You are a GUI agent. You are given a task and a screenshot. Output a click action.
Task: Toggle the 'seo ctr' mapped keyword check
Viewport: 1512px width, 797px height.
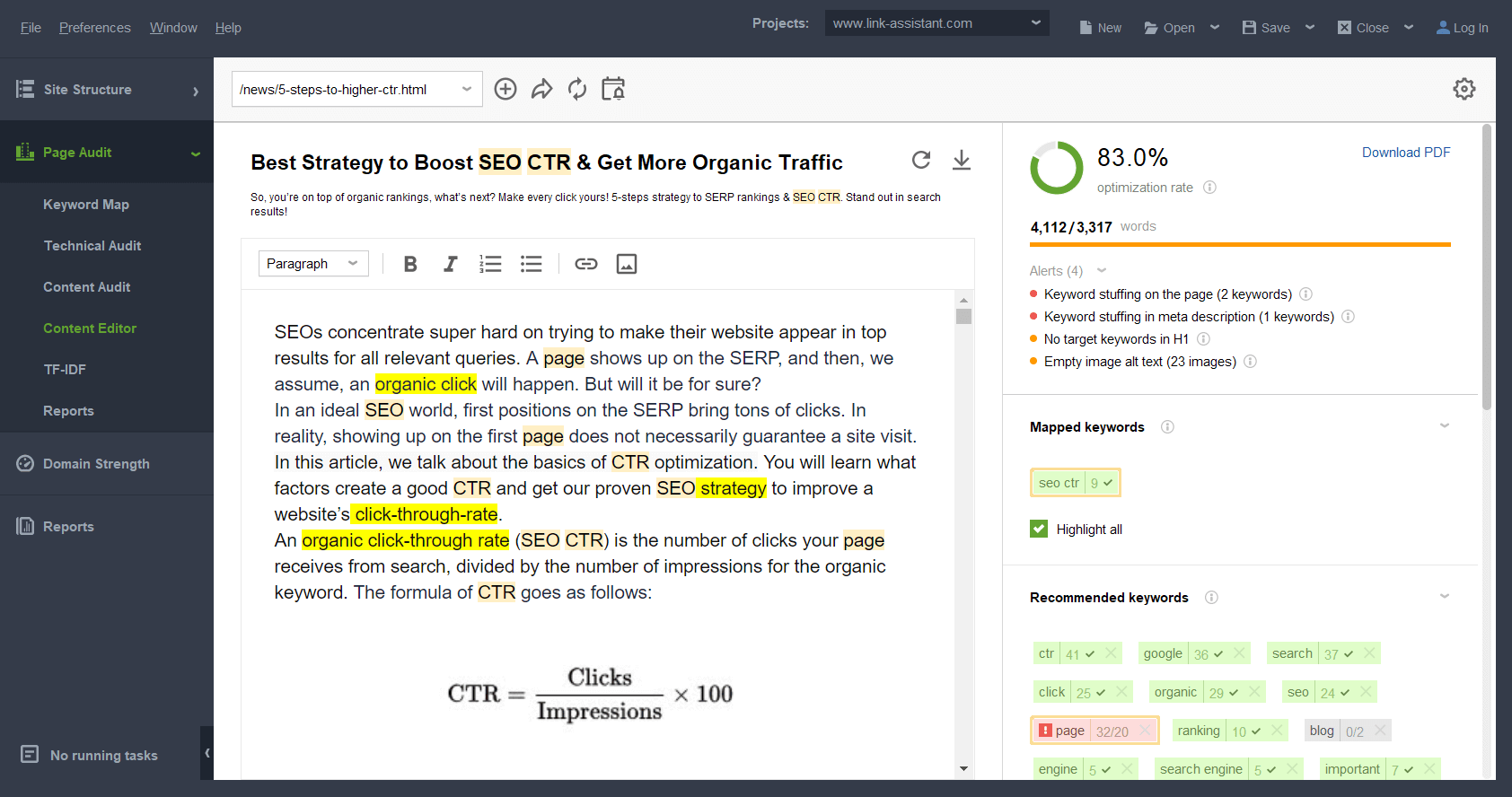point(1108,483)
